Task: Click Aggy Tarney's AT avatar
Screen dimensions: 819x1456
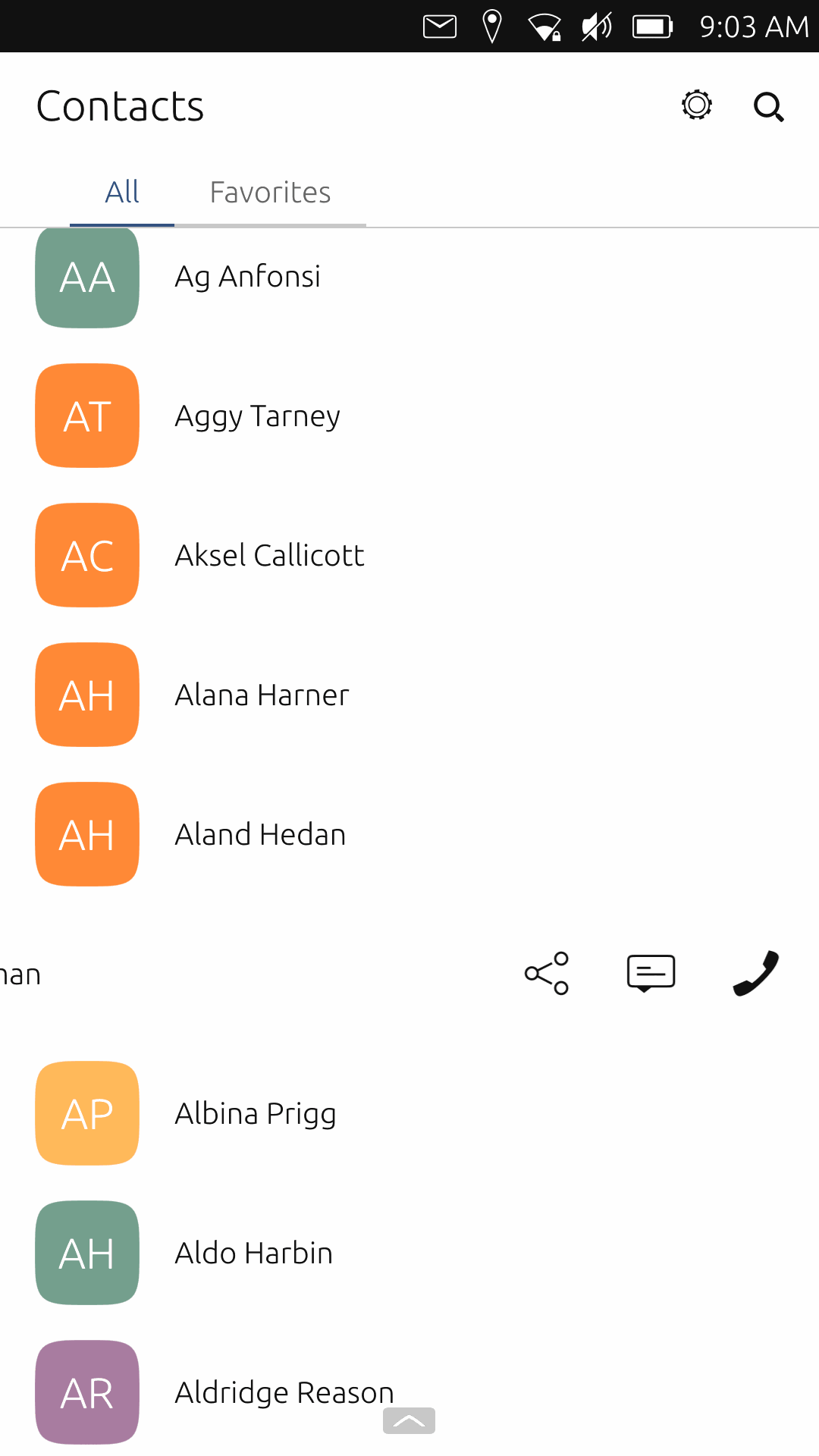Action: pyautogui.click(x=86, y=415)
